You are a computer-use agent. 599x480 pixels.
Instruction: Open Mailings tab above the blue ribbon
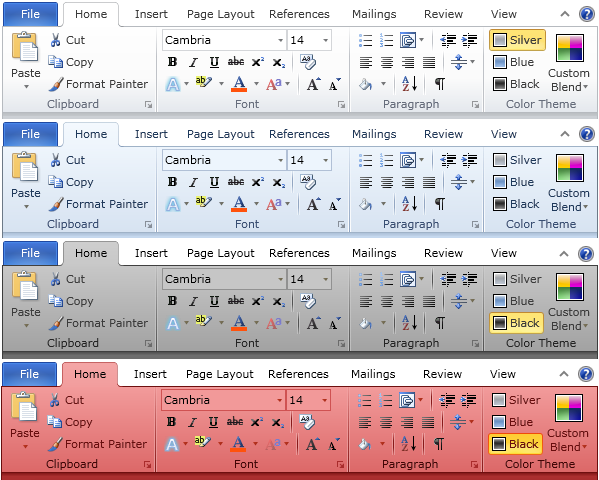tap(374, 134)
